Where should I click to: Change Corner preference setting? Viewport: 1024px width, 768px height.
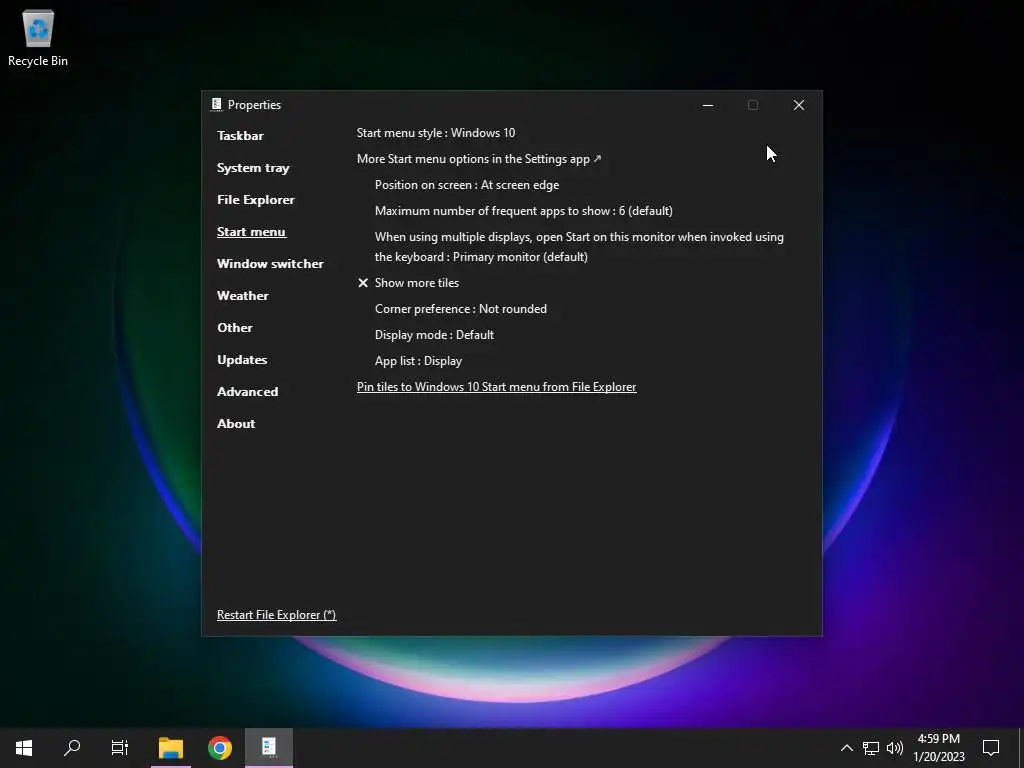coord(460,309)
